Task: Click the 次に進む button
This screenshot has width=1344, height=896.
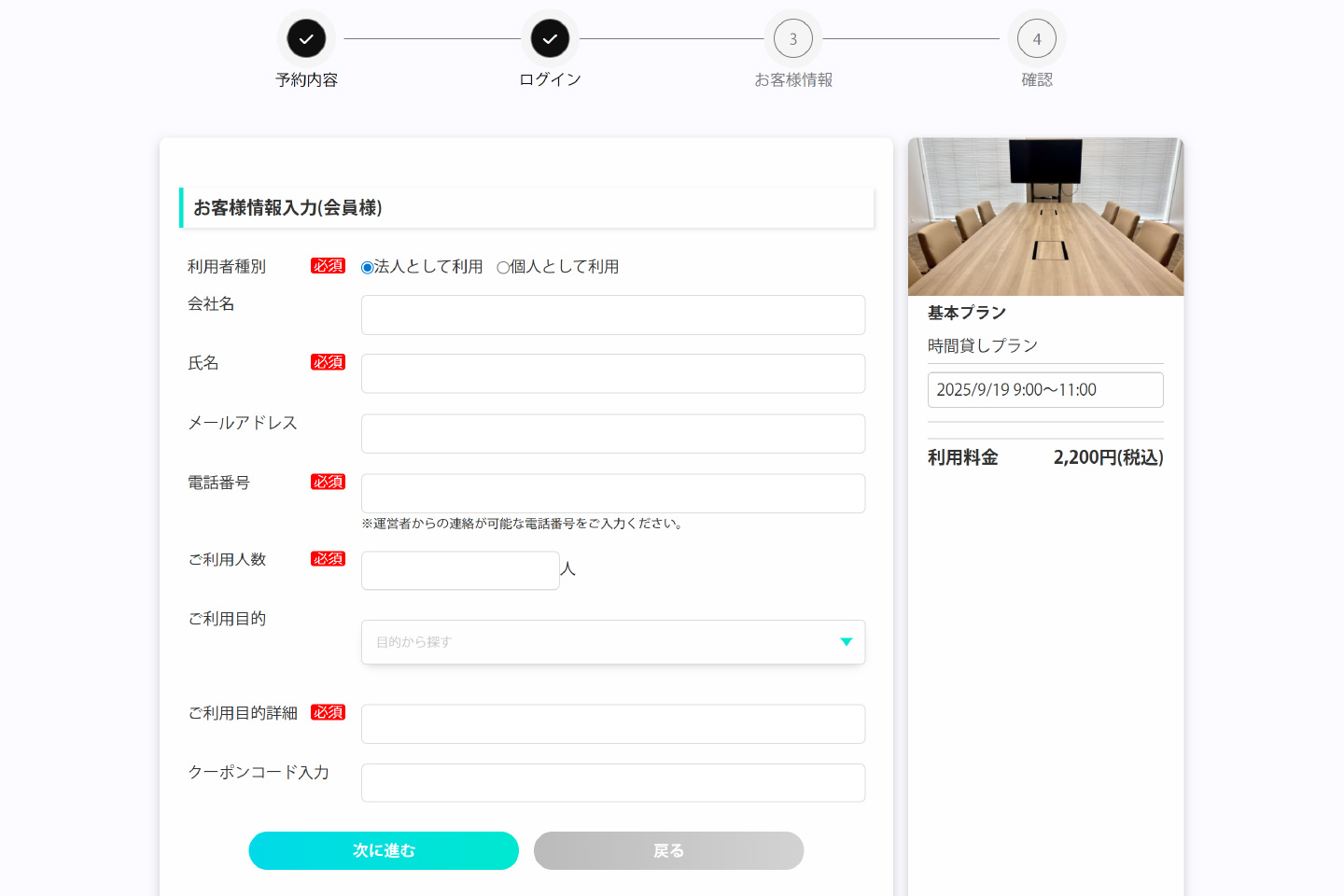Action: (x=384, y=850)
